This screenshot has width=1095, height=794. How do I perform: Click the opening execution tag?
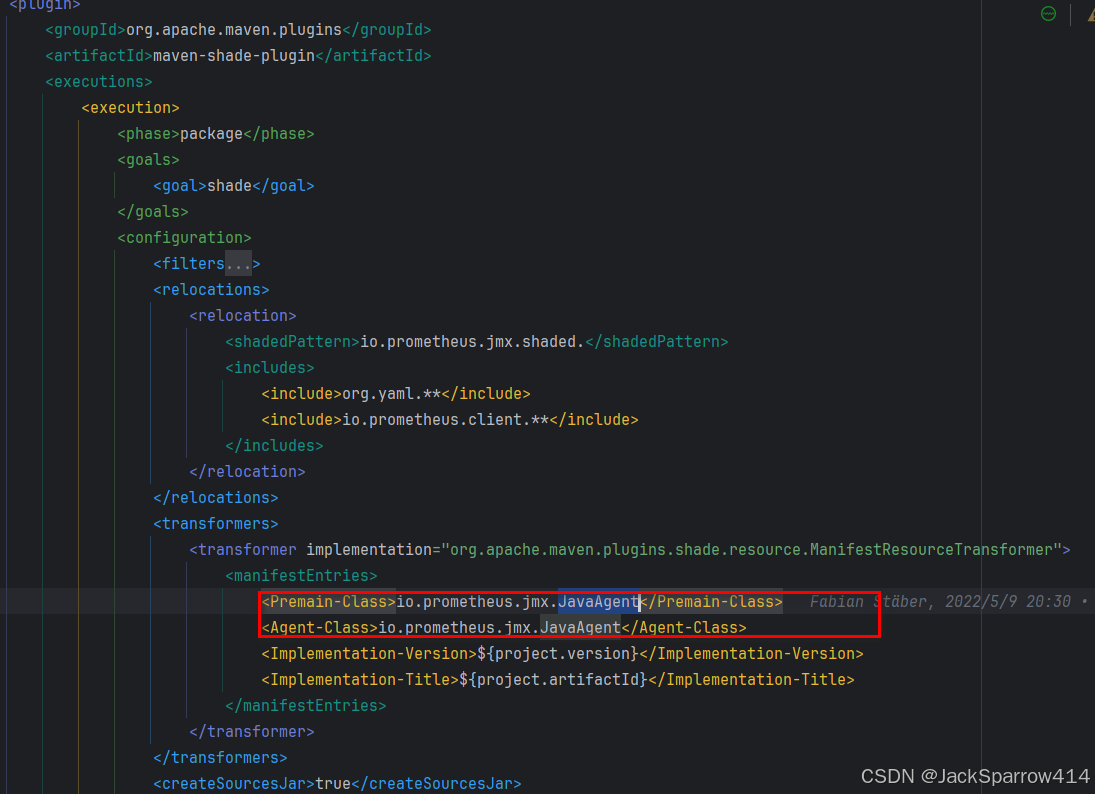(131, 108)
